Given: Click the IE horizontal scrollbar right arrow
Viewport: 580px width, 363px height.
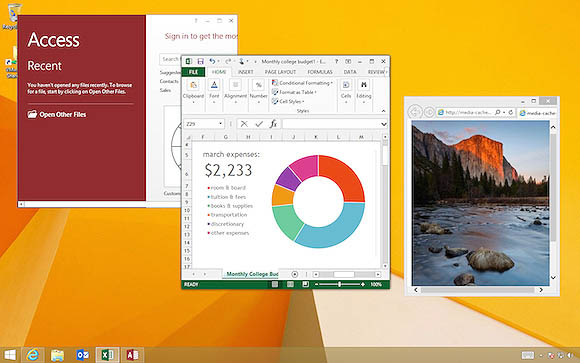Looking at the screenshot, I should tap(541, 290).
